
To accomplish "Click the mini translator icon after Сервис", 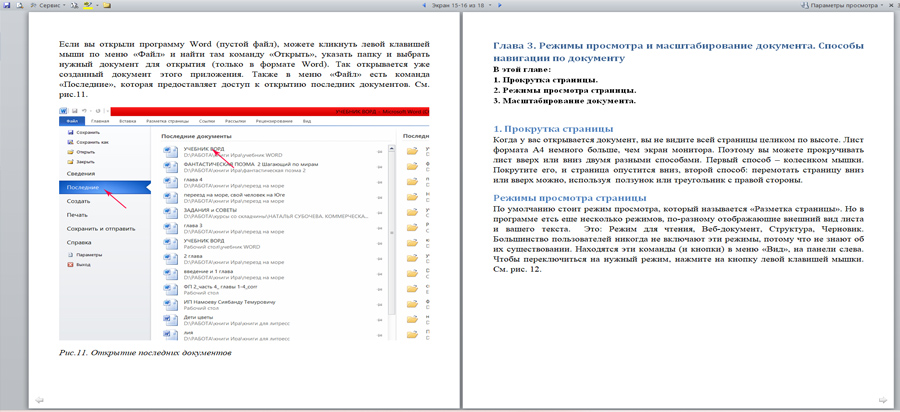I will click(x=76, y=6).
